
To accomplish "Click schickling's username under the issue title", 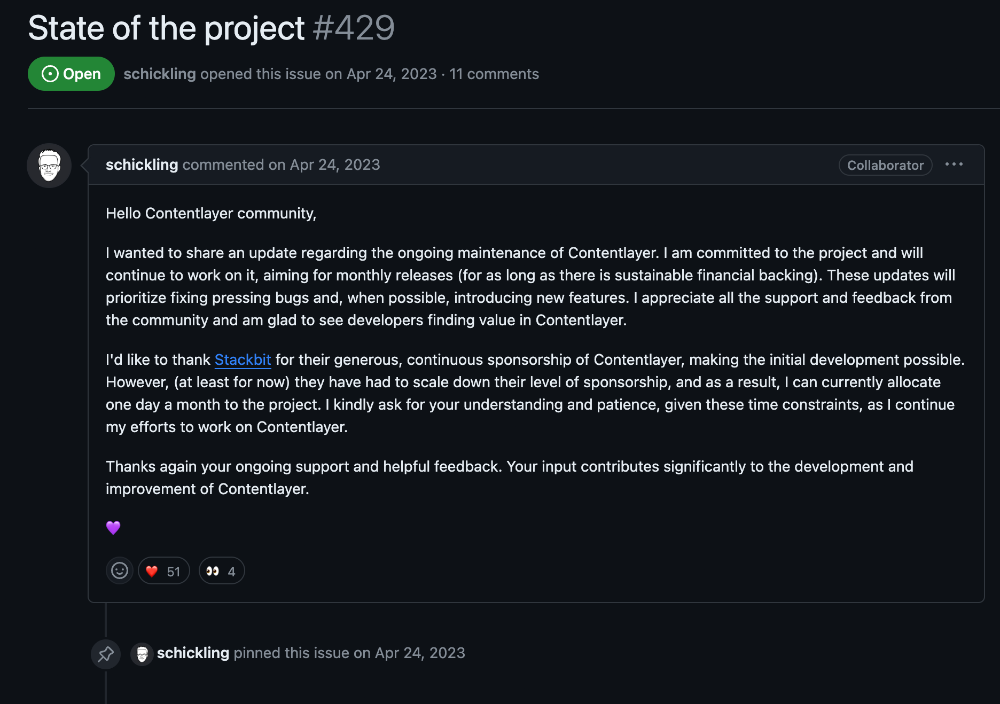I will pyautogui.click(x=160, y=74).
